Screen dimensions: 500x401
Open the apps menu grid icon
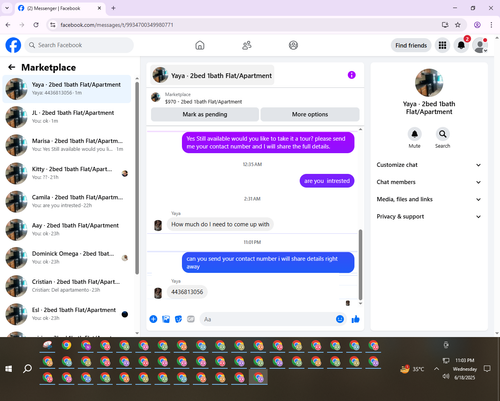pos(442,45)
